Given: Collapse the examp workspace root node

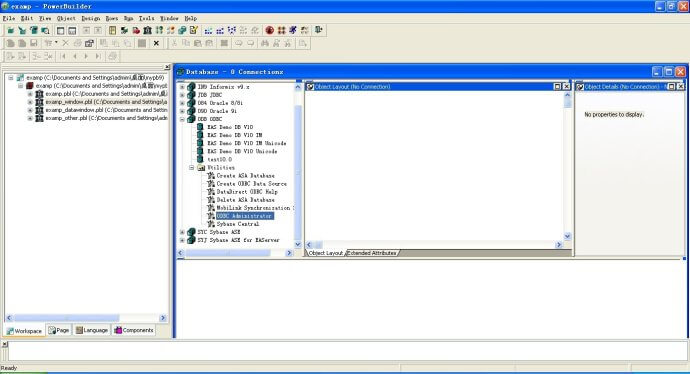Looking at the screenshot, I should pos(11,77).
